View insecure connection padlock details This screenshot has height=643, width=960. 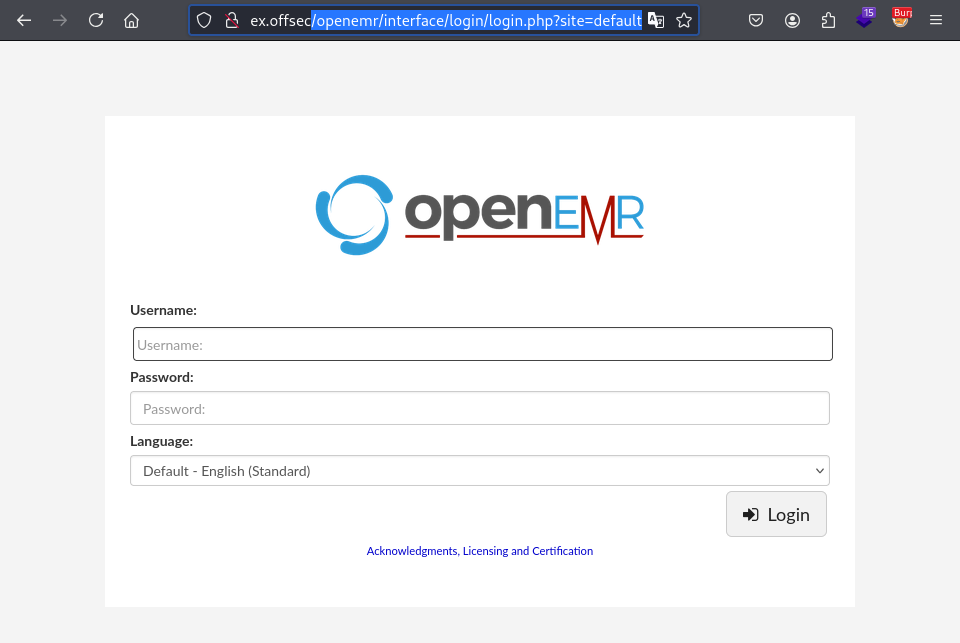tap(232, 20)
